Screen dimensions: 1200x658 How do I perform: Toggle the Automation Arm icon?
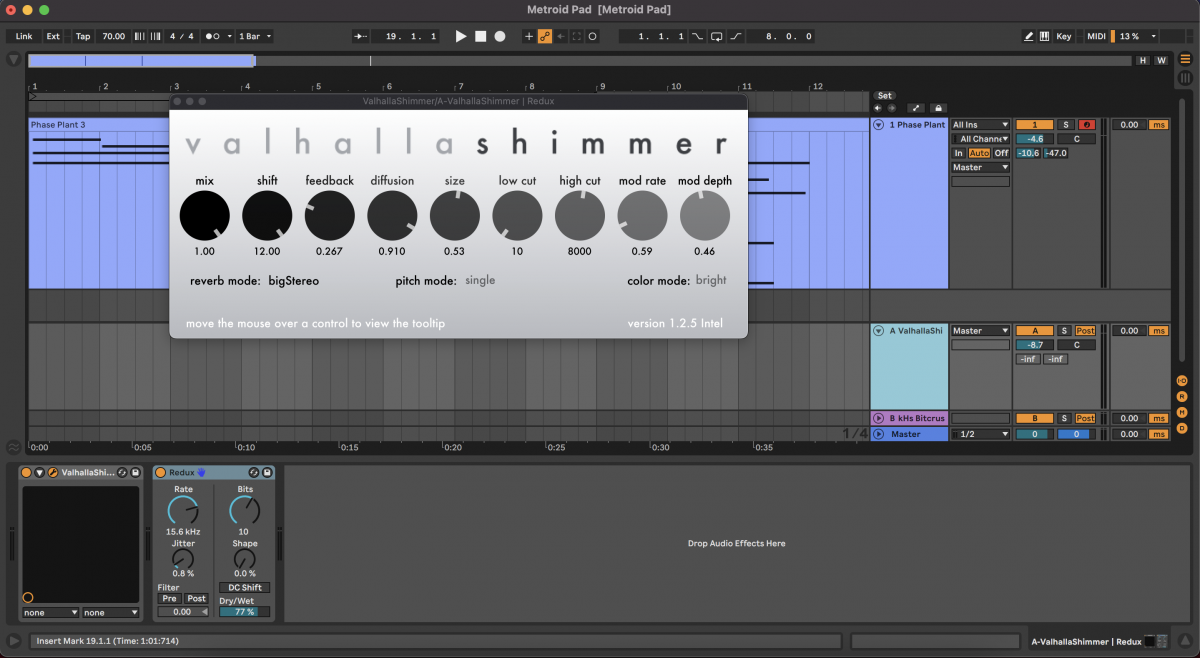coord(545,36)
